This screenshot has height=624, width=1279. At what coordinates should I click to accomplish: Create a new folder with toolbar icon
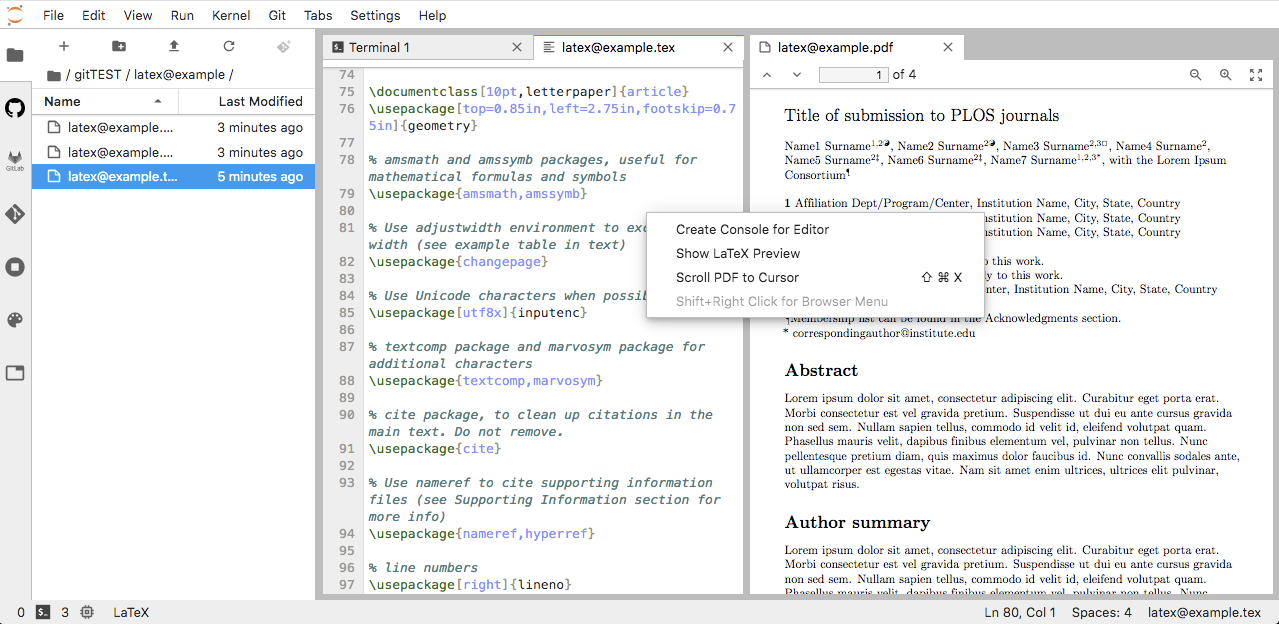click(x=119, y=46)
